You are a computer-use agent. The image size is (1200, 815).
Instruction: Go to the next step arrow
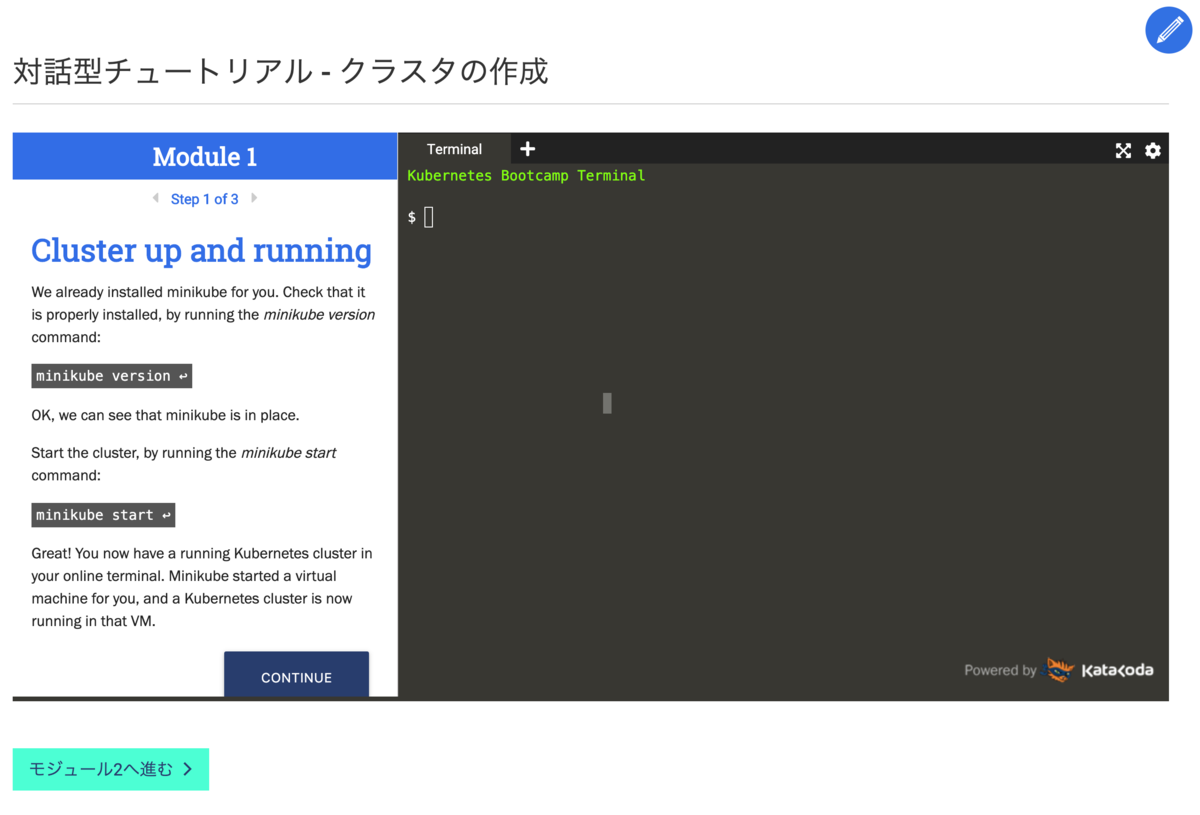click(254, 198)
